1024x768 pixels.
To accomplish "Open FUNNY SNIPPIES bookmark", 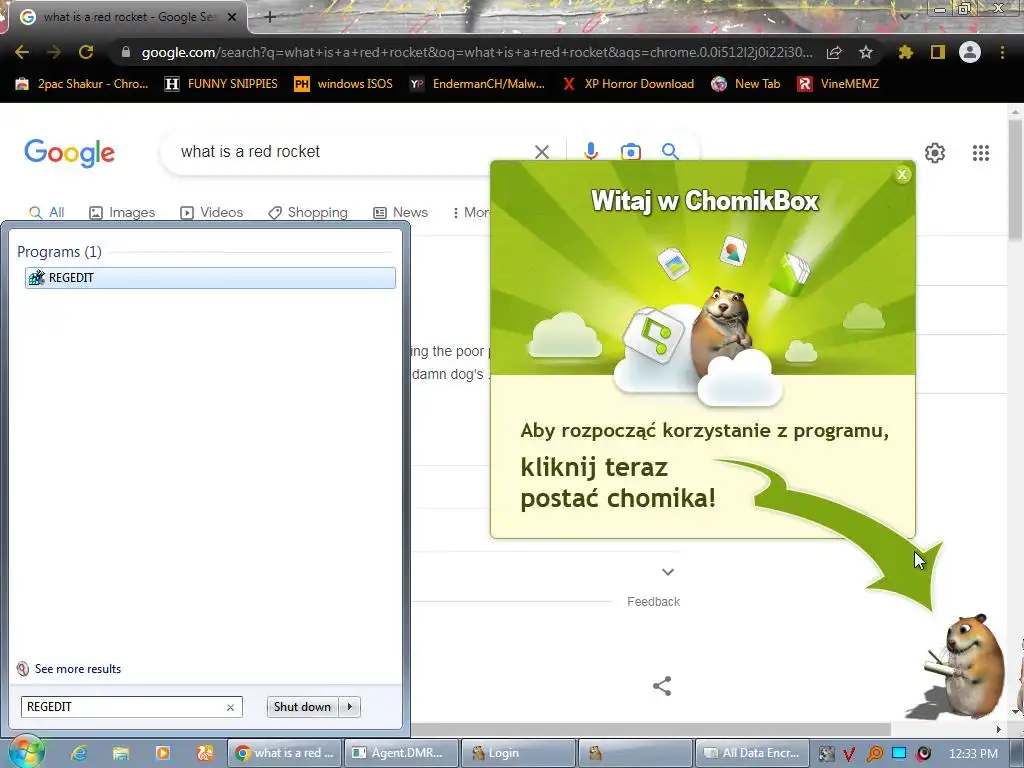I will click(221, 84).
